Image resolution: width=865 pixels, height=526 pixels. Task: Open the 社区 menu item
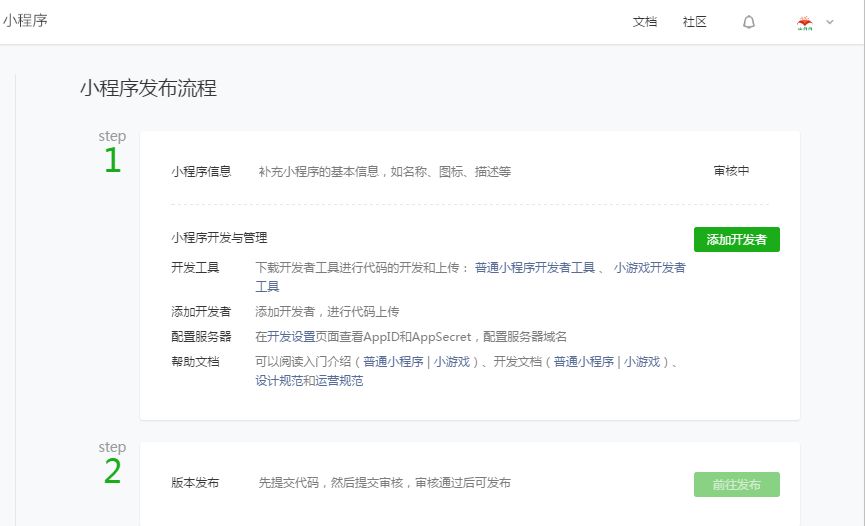(x=694, y=22)
